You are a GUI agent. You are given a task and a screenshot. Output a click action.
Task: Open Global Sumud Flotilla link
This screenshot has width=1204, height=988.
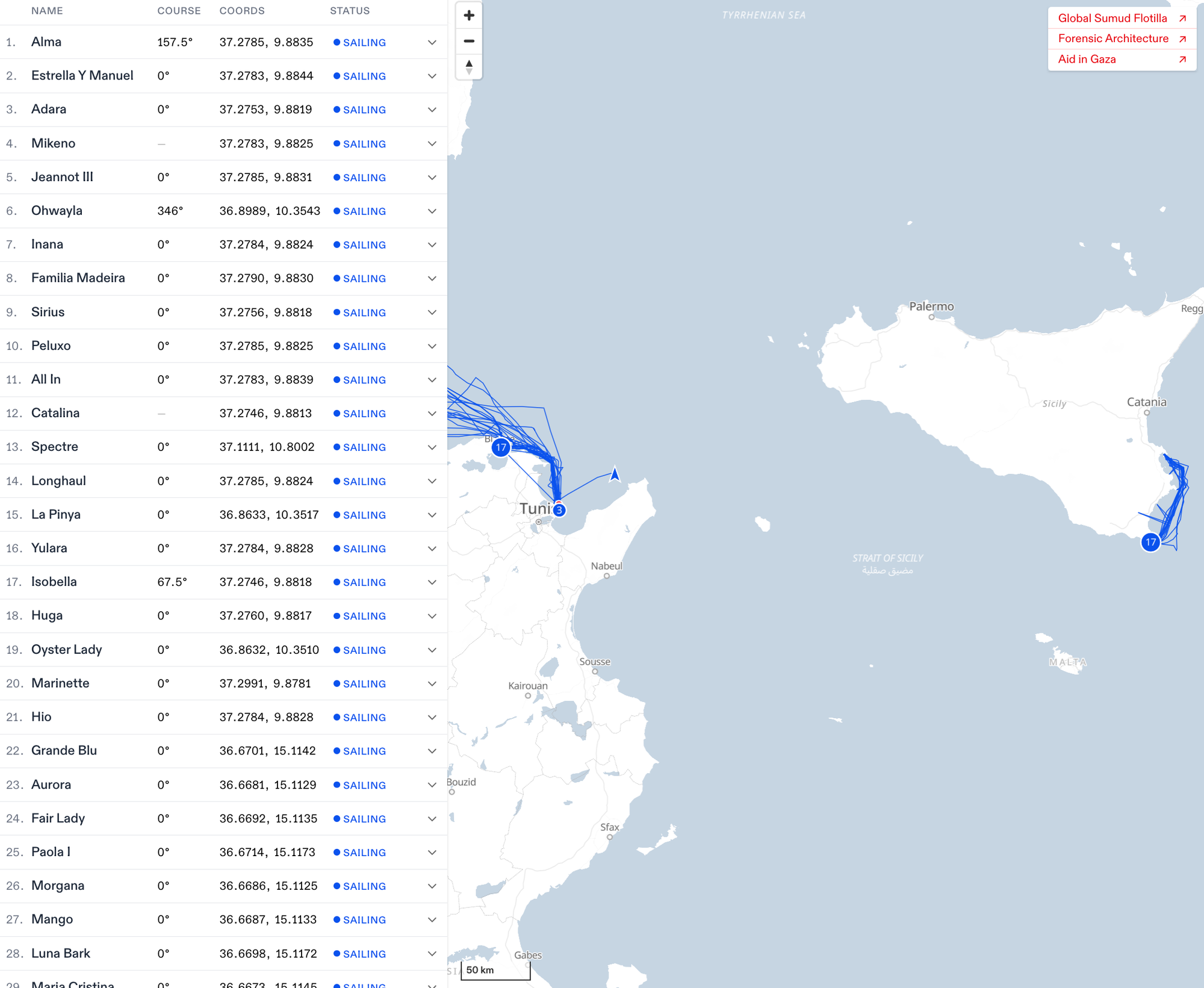point(1112,18)
